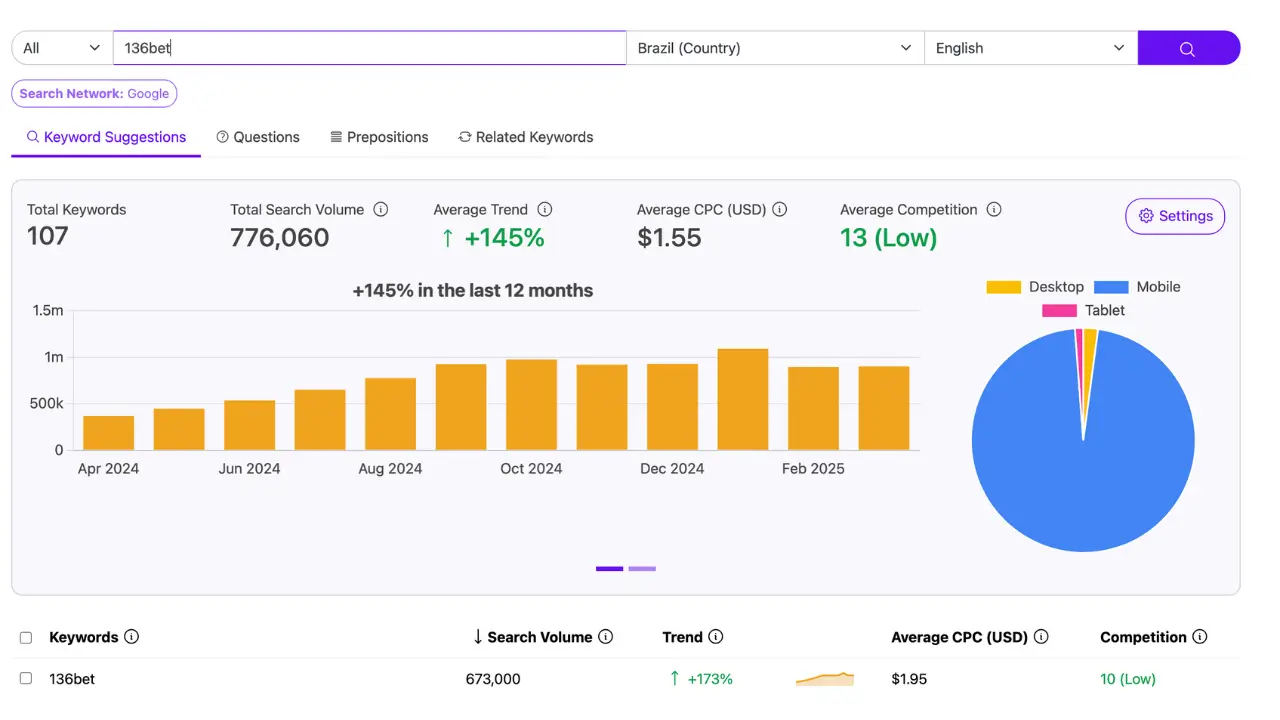
Task: Click info icon next to Trend column header
Action: coord(716,637)
